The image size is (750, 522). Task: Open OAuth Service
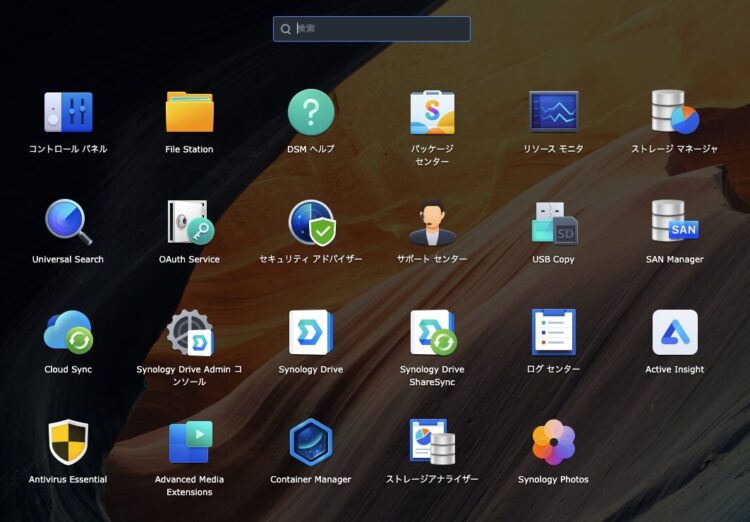point(189,222)
